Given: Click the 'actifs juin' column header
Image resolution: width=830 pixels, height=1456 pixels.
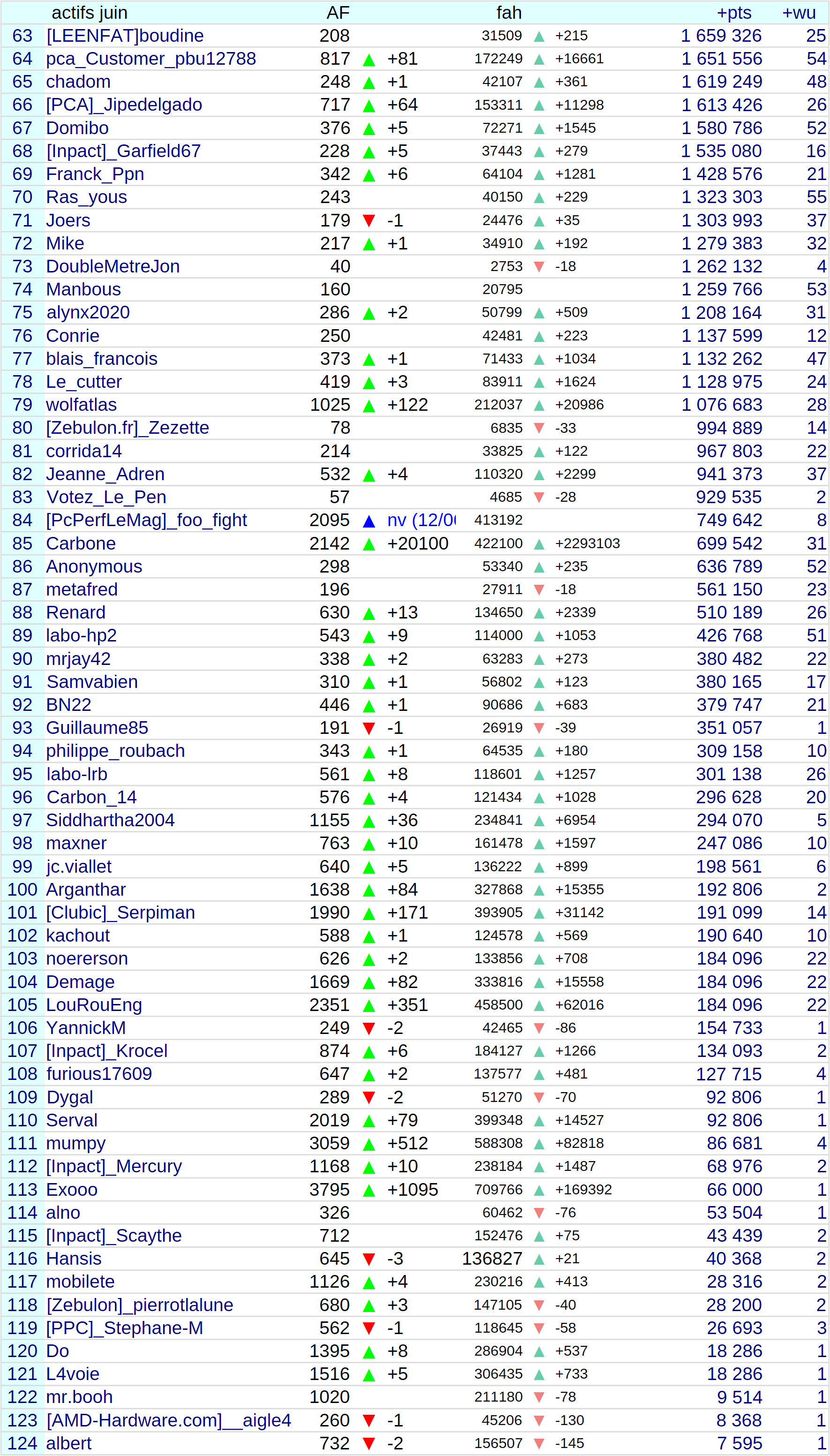Looking at the screenshot, I should click(x=90, y=13).
